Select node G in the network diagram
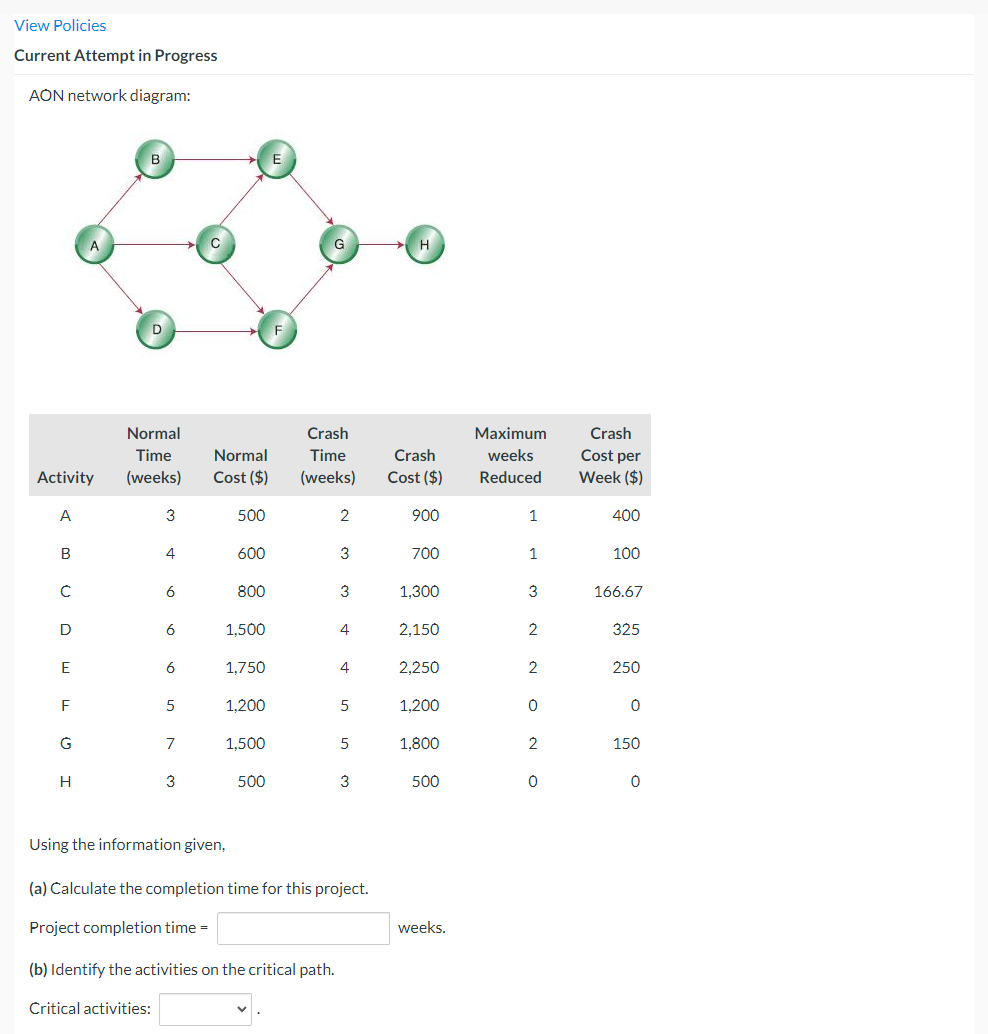Screen dimensions: 988x1034 338,242
